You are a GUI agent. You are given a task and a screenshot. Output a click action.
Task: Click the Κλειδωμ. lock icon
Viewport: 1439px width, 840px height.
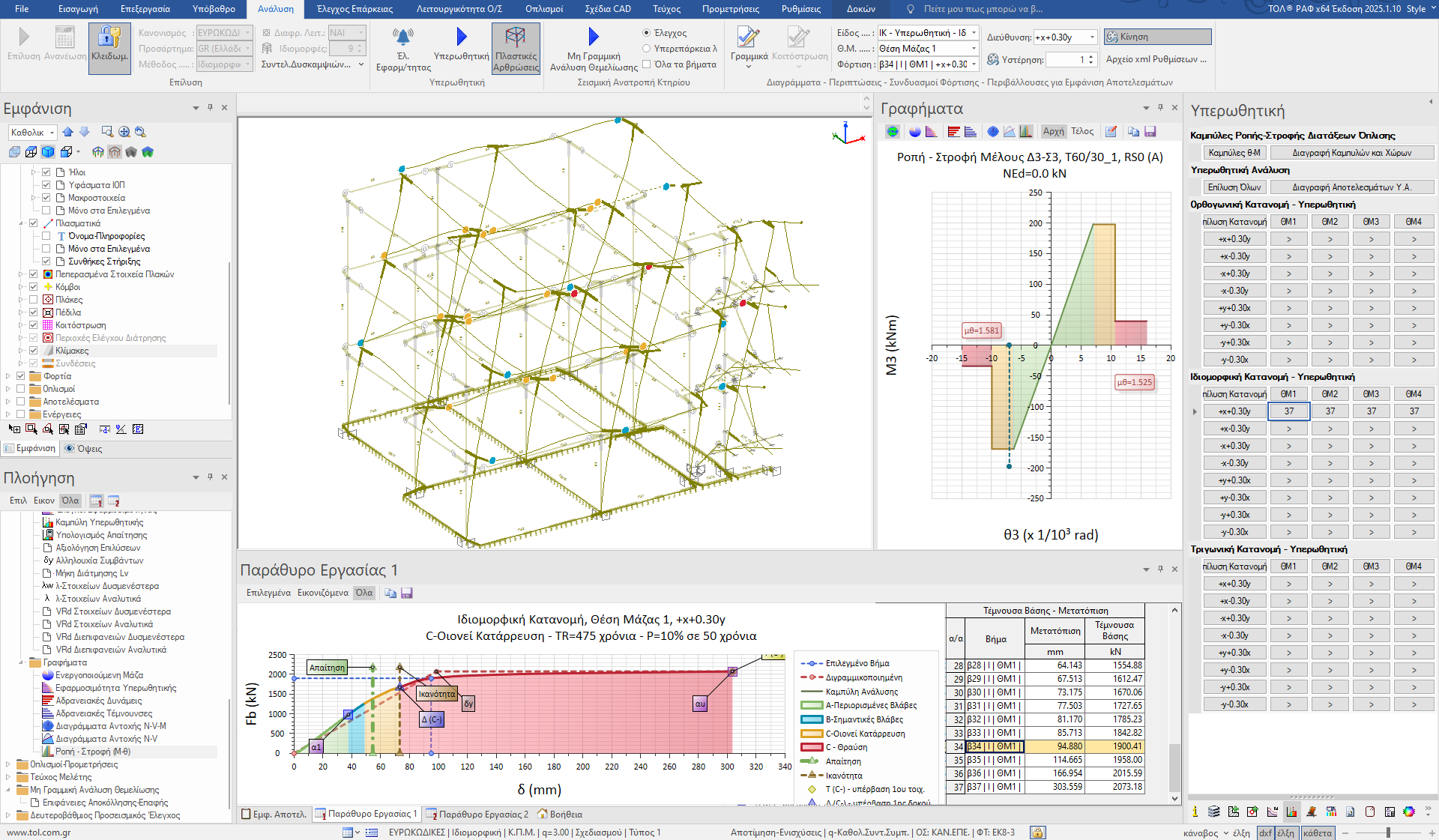click(109, 37)
